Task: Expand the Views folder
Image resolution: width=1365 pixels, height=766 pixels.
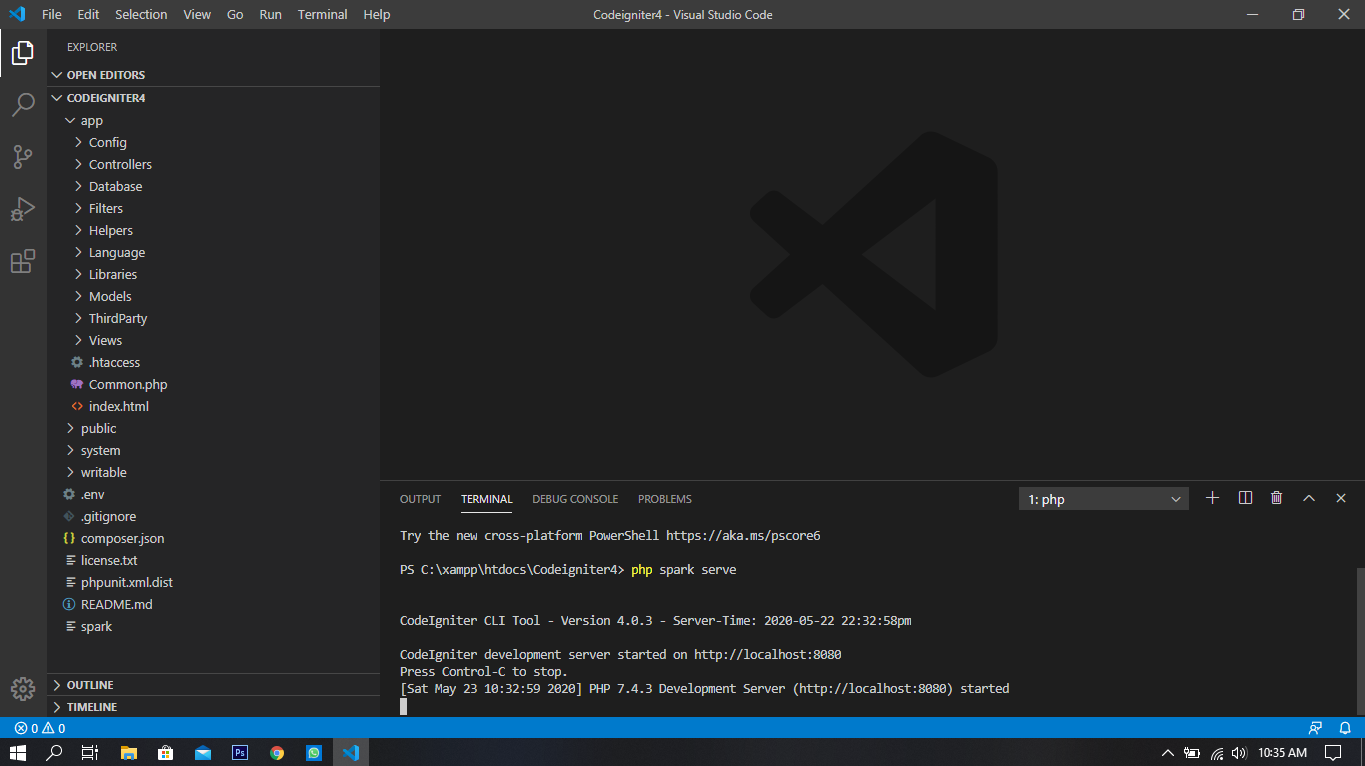Action: tap(213, 340)
